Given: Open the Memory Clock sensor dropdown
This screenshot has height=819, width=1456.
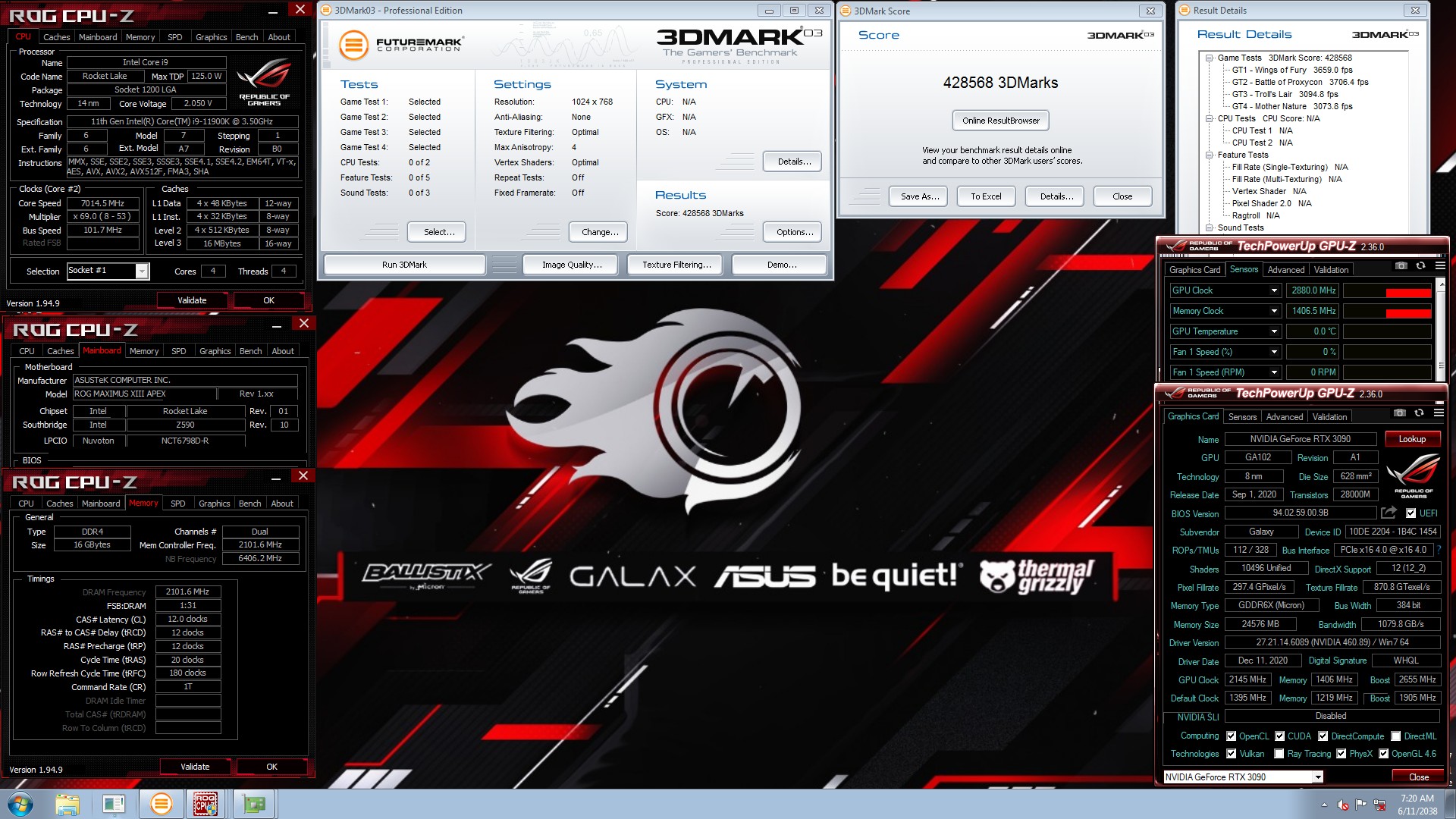Looking at the screenshot, I should [x=1274, y=311].
